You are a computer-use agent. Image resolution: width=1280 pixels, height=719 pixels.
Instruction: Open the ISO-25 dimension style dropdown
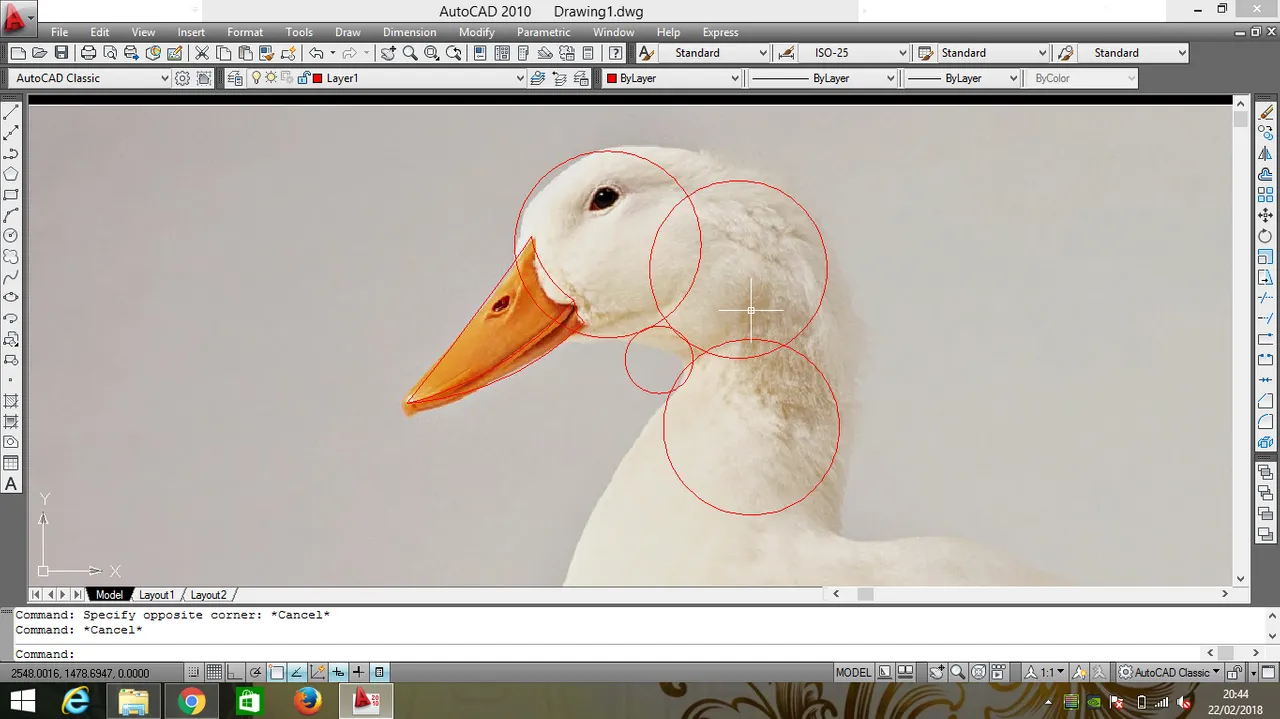[854, 53]
